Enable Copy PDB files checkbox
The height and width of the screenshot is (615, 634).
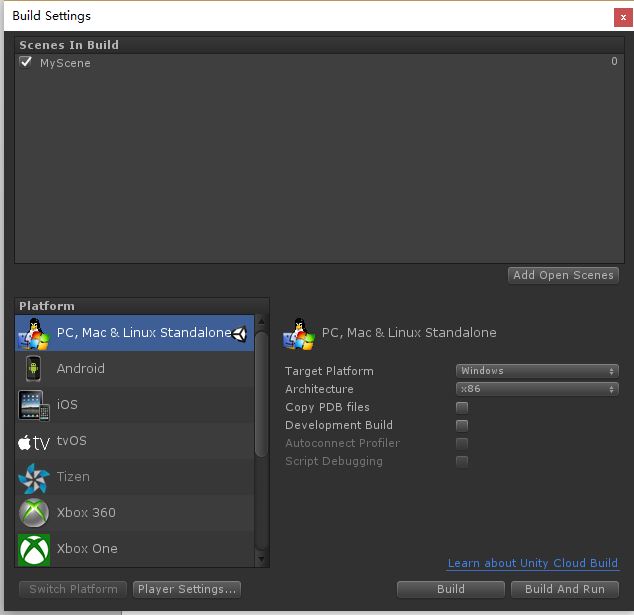pos(462,407)
